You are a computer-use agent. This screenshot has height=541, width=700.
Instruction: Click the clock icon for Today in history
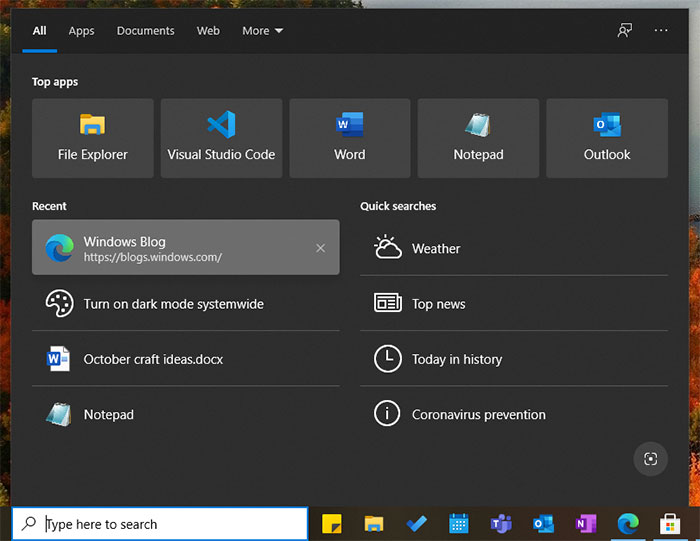[388, 358]
